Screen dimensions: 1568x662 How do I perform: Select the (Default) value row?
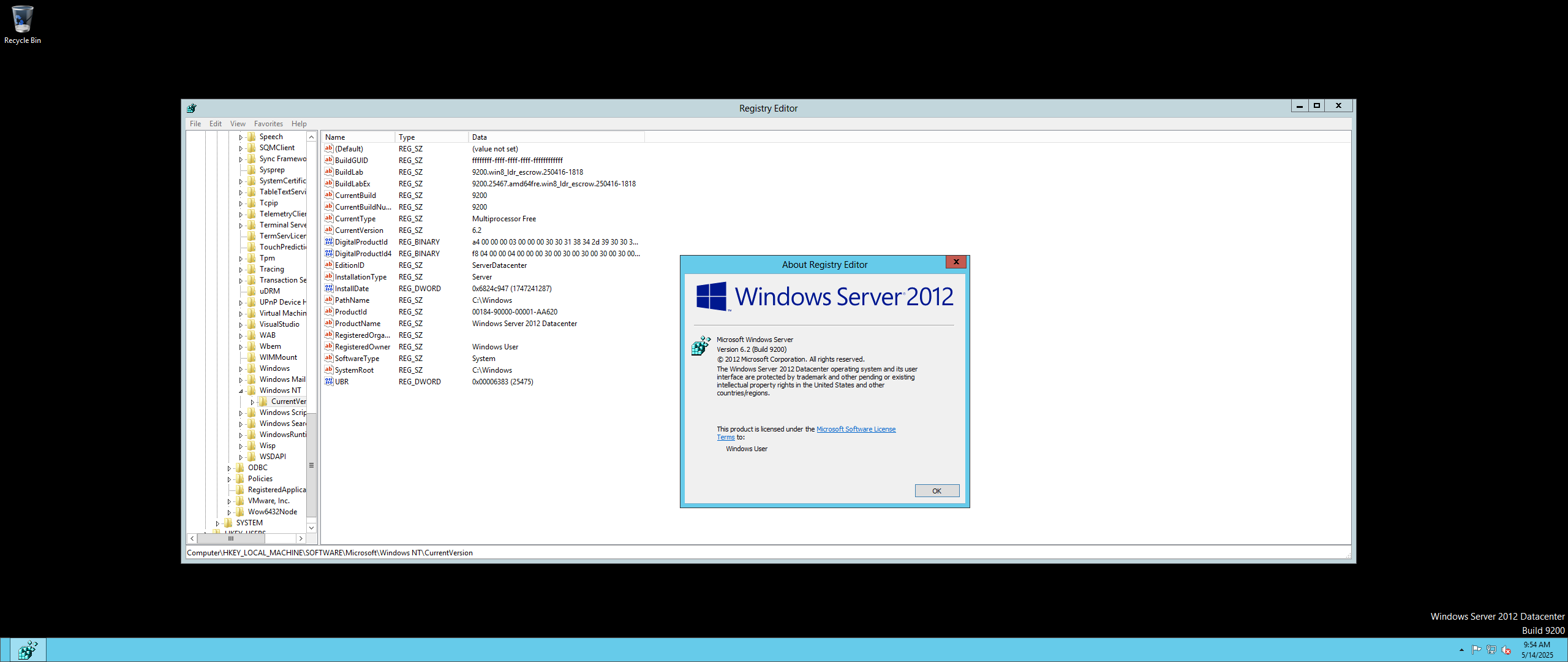coord(484,149)
